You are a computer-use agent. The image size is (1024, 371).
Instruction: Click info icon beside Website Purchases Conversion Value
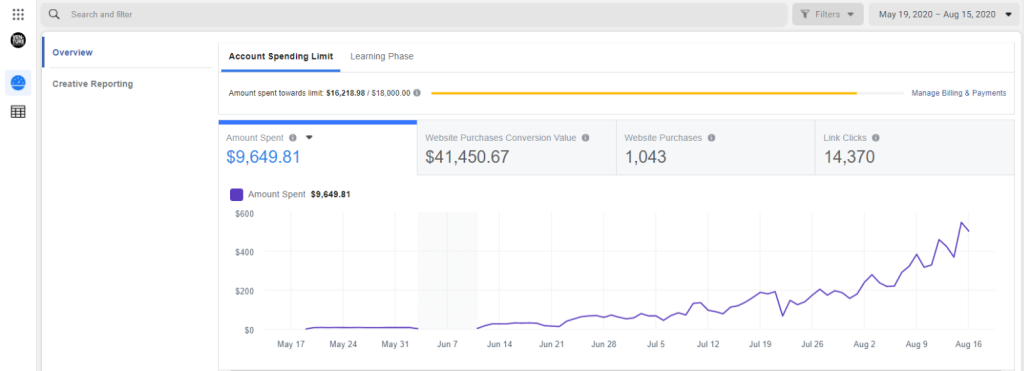point(585,138)
